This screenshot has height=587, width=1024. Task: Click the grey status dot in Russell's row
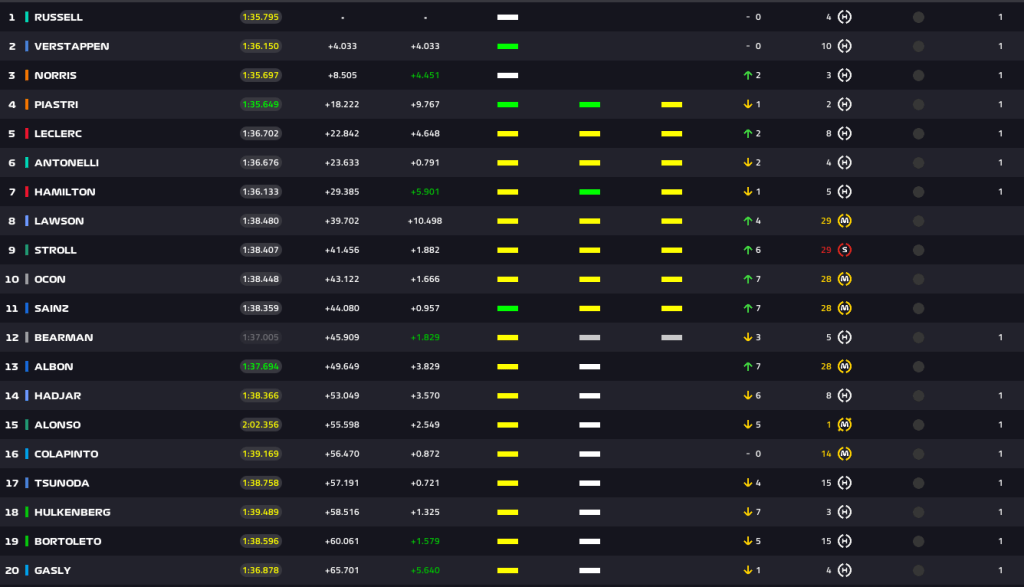(x=918, y=18)
